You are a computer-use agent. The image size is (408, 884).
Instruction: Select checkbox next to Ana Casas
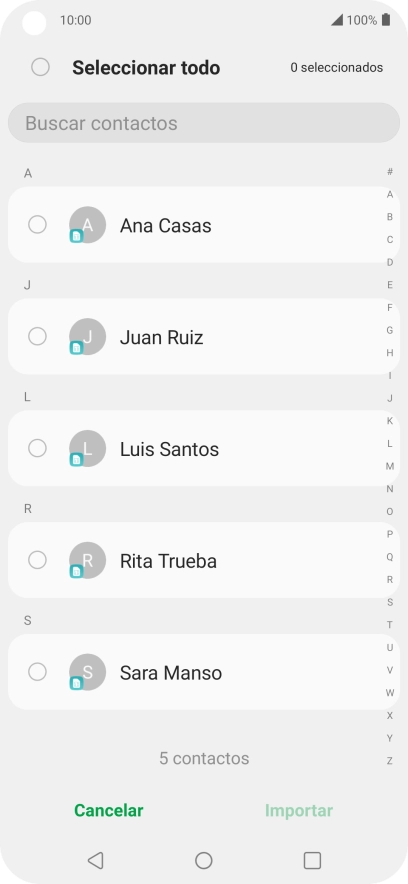37,224
